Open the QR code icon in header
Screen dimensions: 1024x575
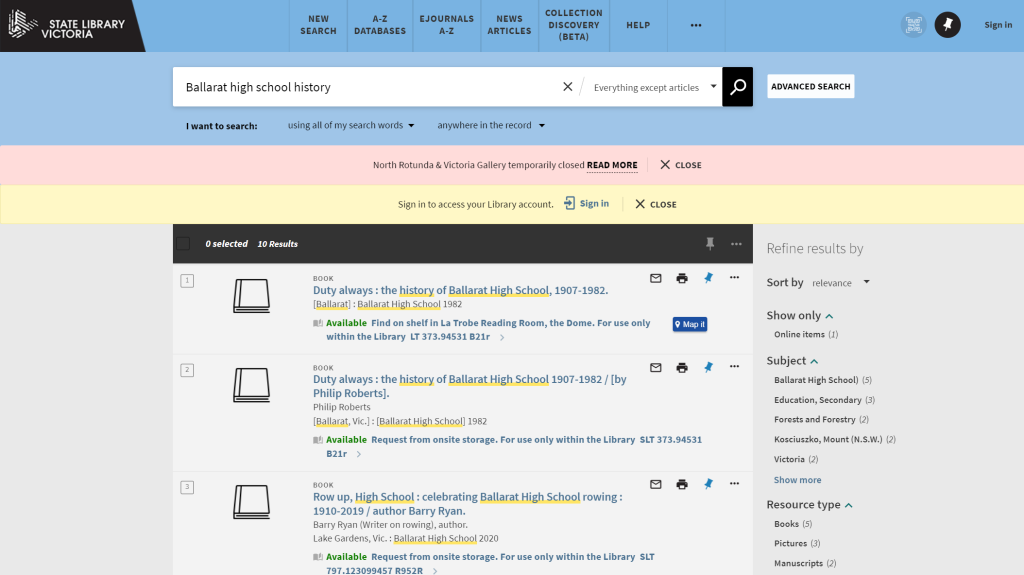click(x=912, y=25)
